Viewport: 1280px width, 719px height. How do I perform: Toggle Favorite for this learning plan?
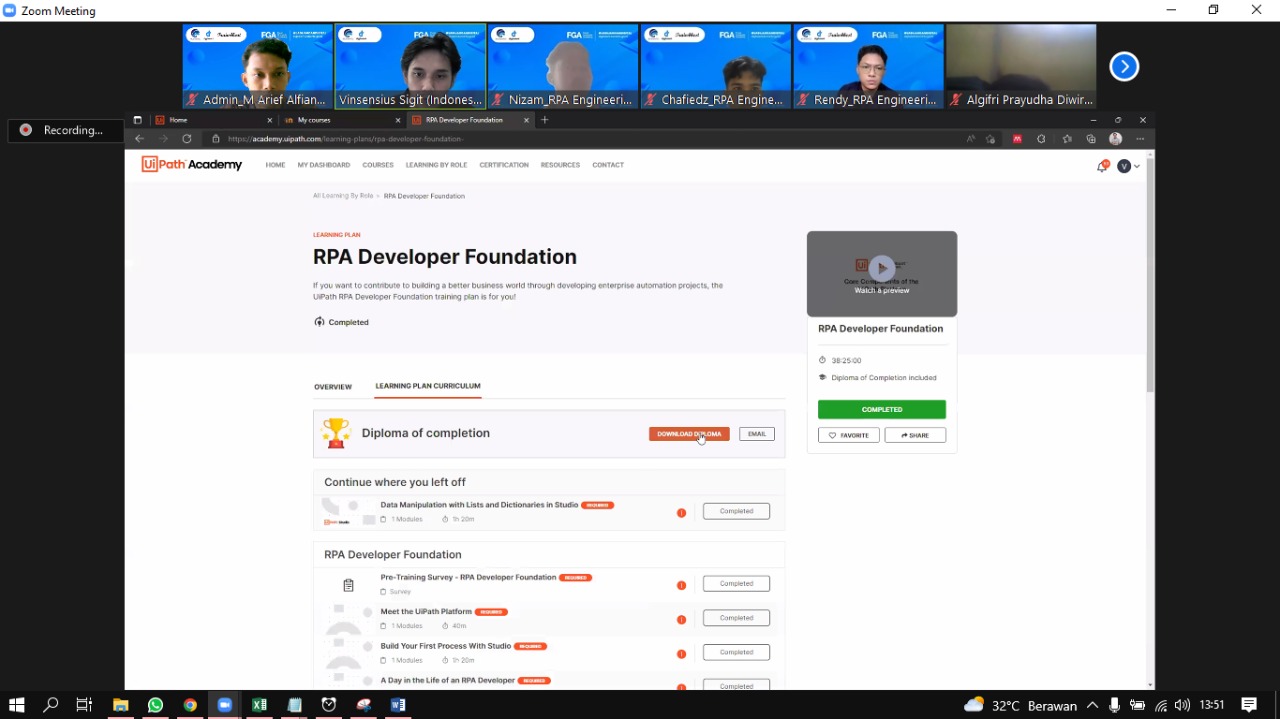(x=848, y=435)
